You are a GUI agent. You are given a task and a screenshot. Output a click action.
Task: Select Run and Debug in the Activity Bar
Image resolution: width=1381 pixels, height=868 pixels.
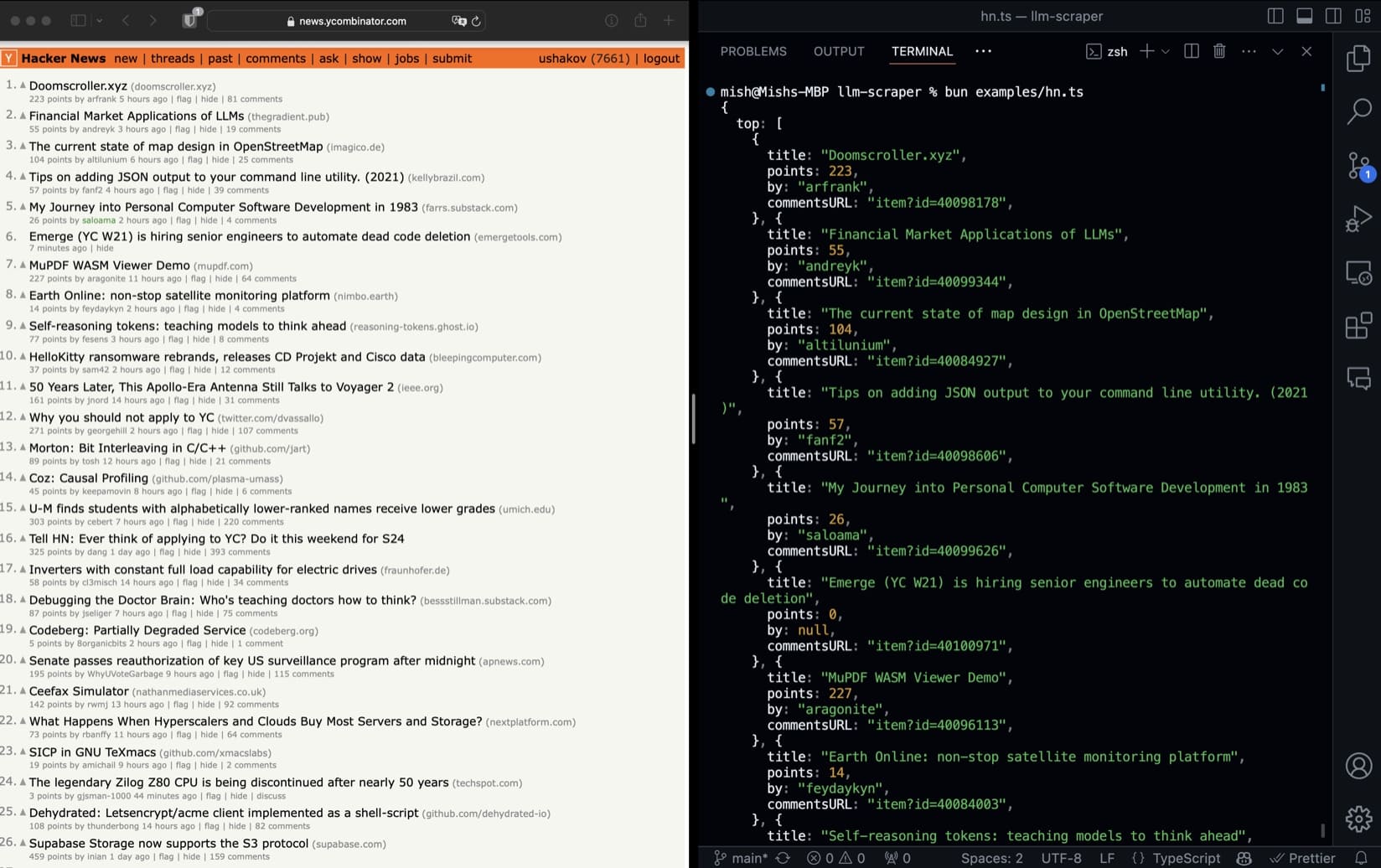(1358, 219)
